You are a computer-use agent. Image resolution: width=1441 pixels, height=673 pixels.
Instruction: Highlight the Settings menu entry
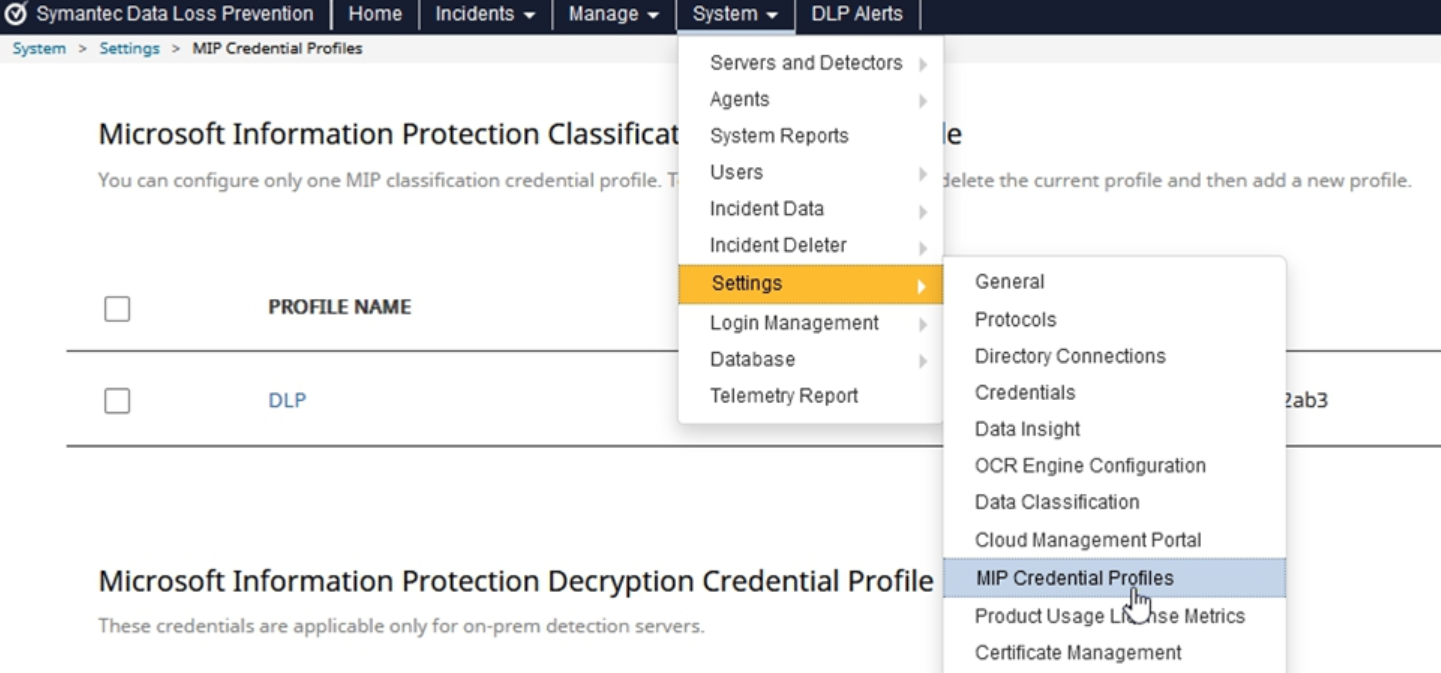810,284
